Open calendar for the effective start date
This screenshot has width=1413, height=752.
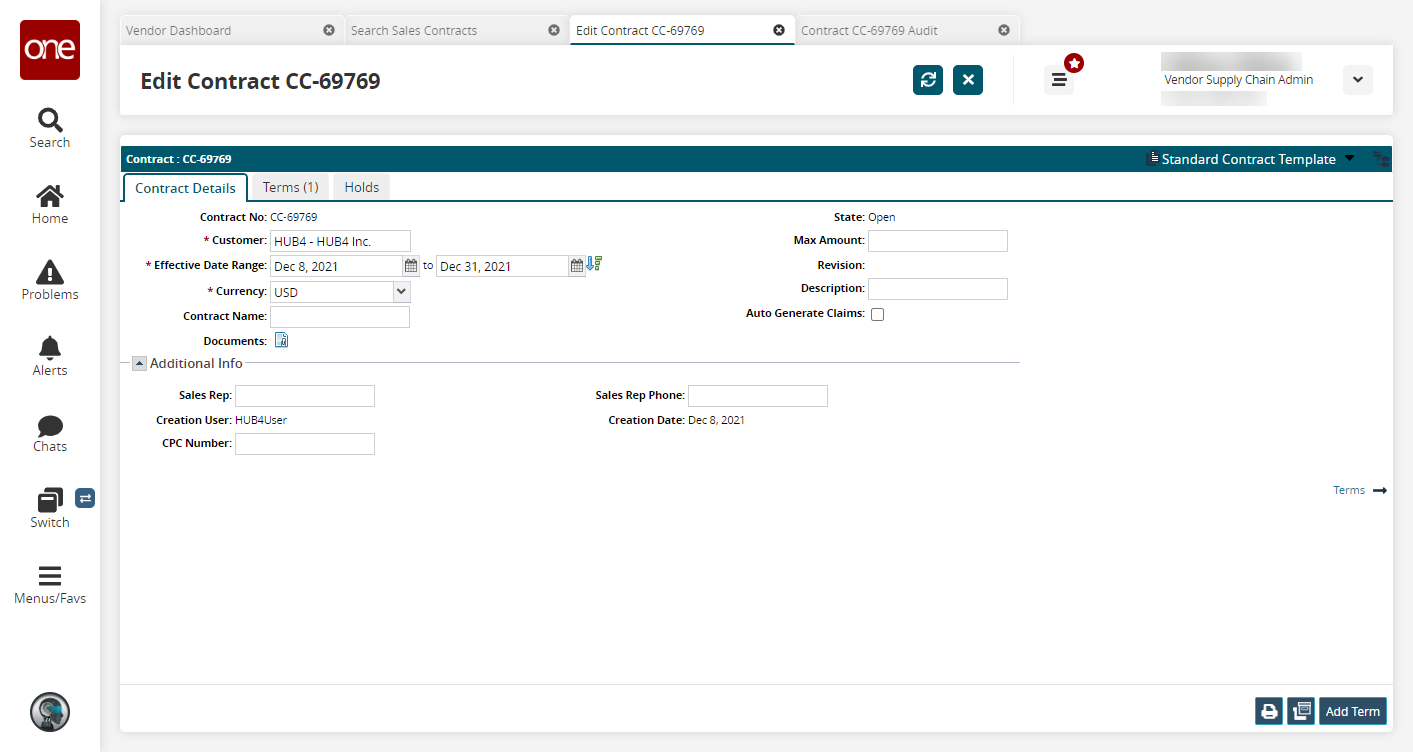(411, 266)
